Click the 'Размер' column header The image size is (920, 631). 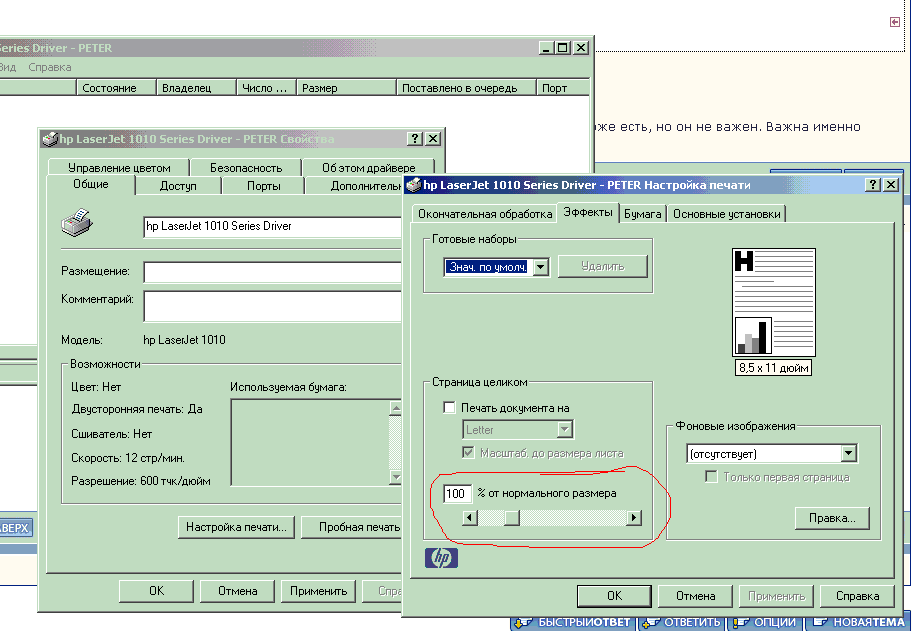click(x=346, y=87)
